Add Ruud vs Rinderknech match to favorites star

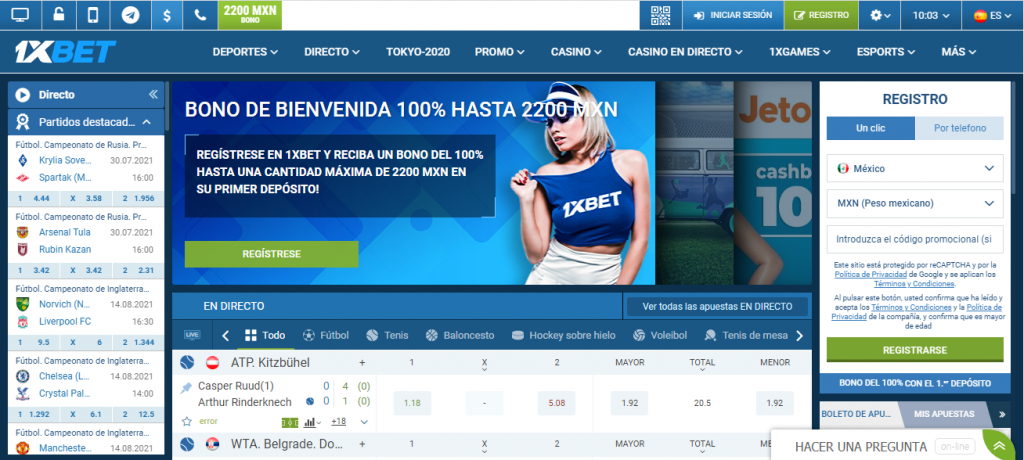click(x=186, y=421)
